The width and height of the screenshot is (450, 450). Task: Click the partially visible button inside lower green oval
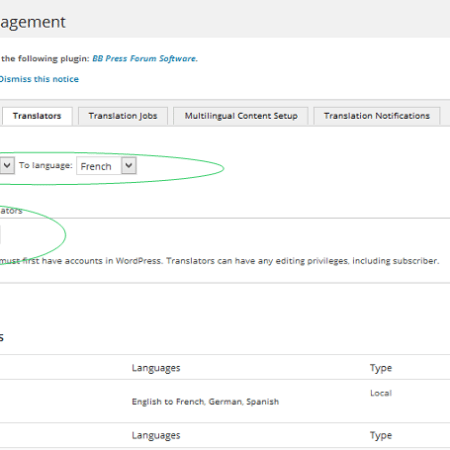coord(0,235)
